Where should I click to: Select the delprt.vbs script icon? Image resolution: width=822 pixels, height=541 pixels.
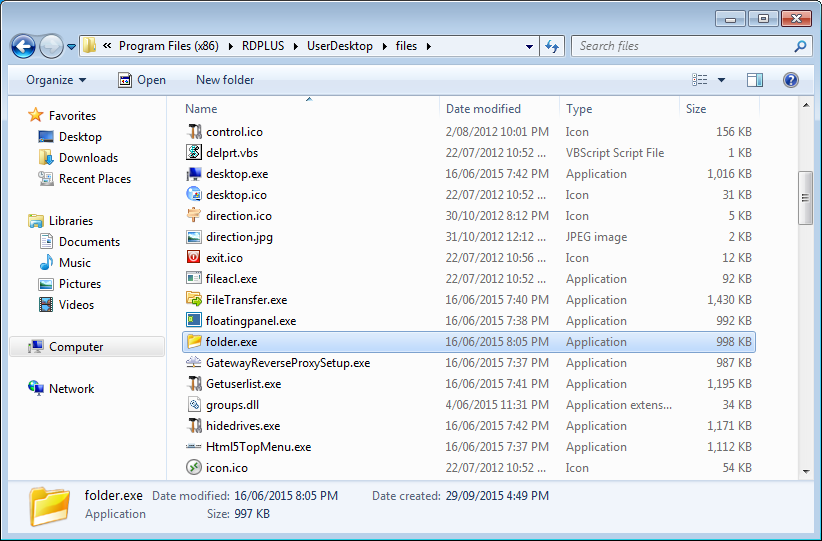click(194, 153)
